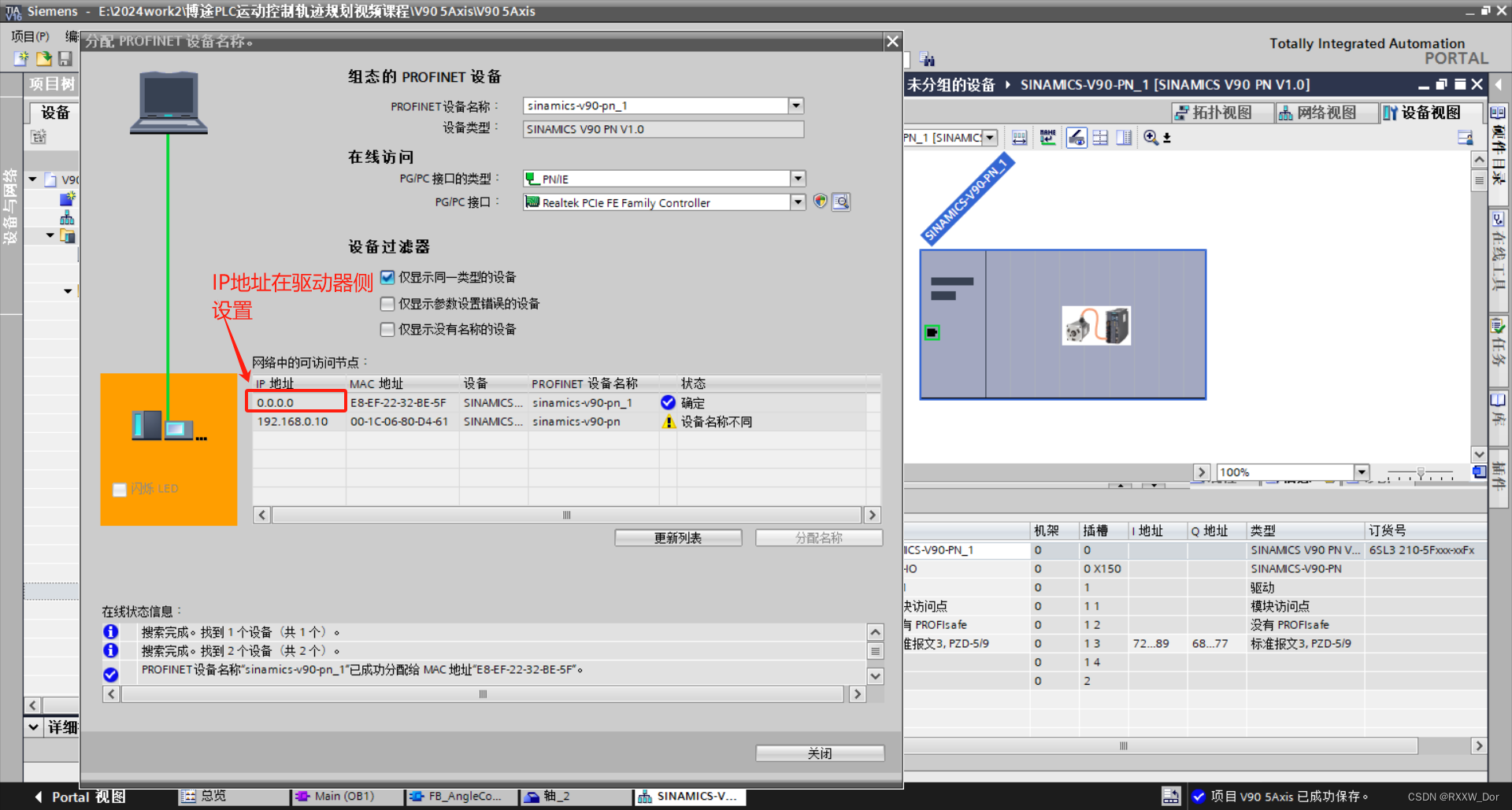Click the project tree view settings icon

(x=39, y=137)
